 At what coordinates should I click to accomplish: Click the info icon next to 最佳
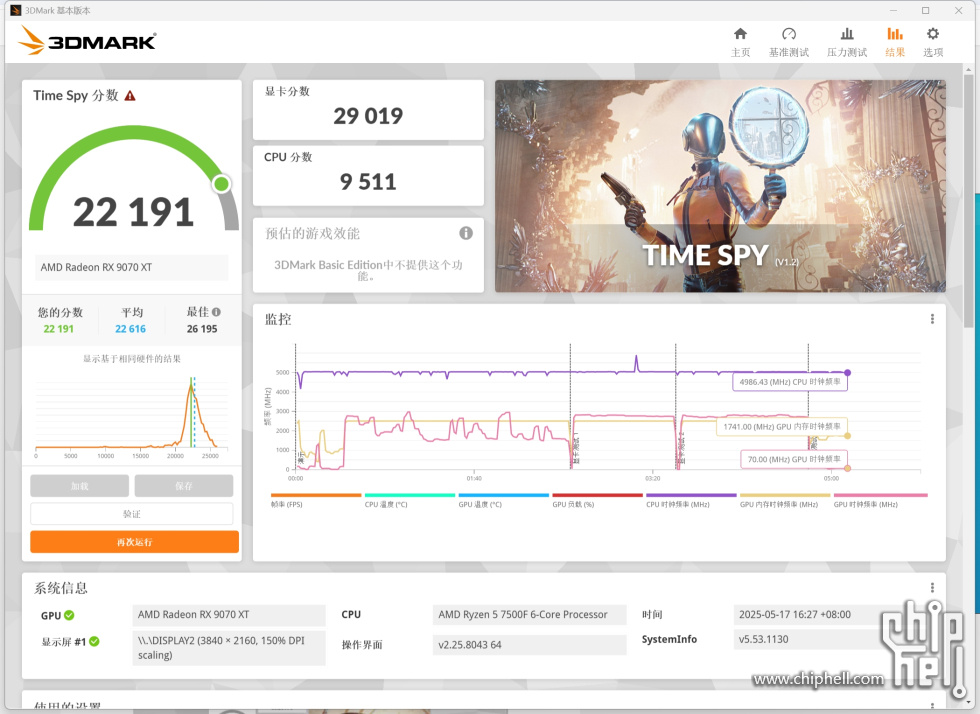click(x=216, y=312)
